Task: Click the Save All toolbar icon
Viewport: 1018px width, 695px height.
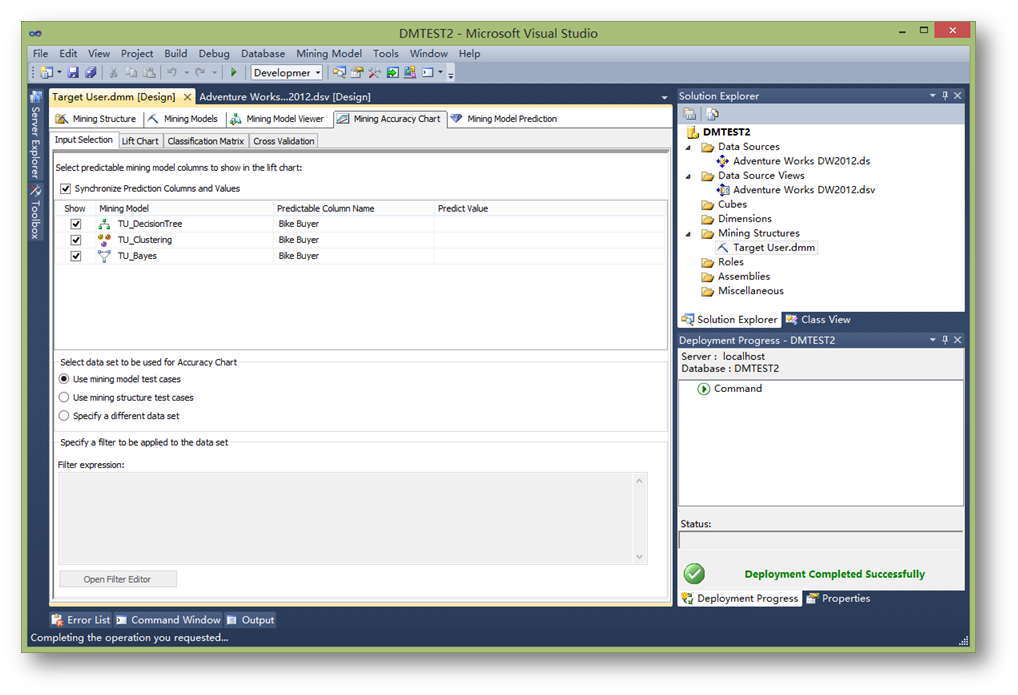Action: point(90,73)
